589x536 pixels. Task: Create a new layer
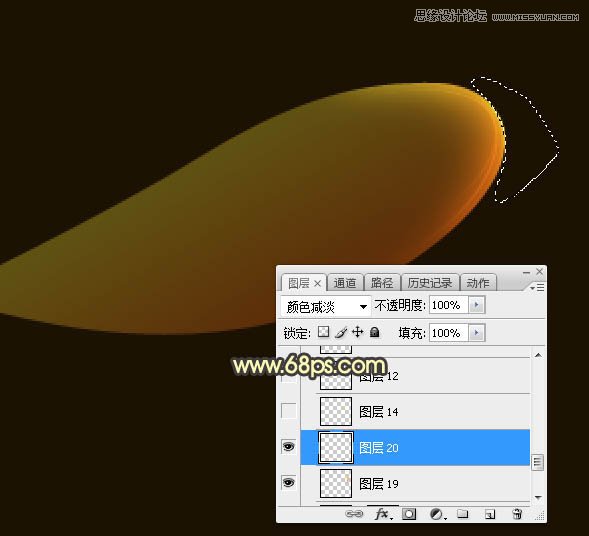point(490,514)
